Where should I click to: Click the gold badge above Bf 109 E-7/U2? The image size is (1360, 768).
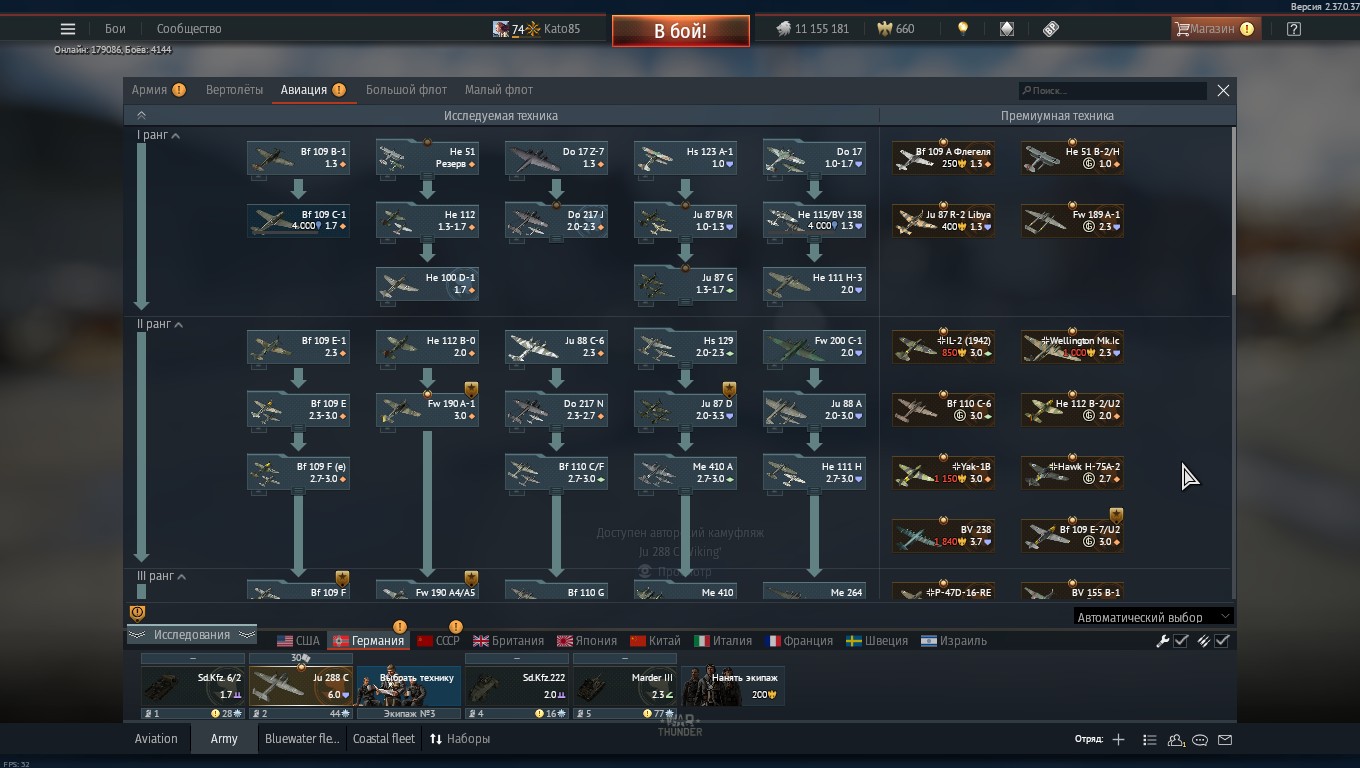pyautogui.click(x=1116, y=515)
